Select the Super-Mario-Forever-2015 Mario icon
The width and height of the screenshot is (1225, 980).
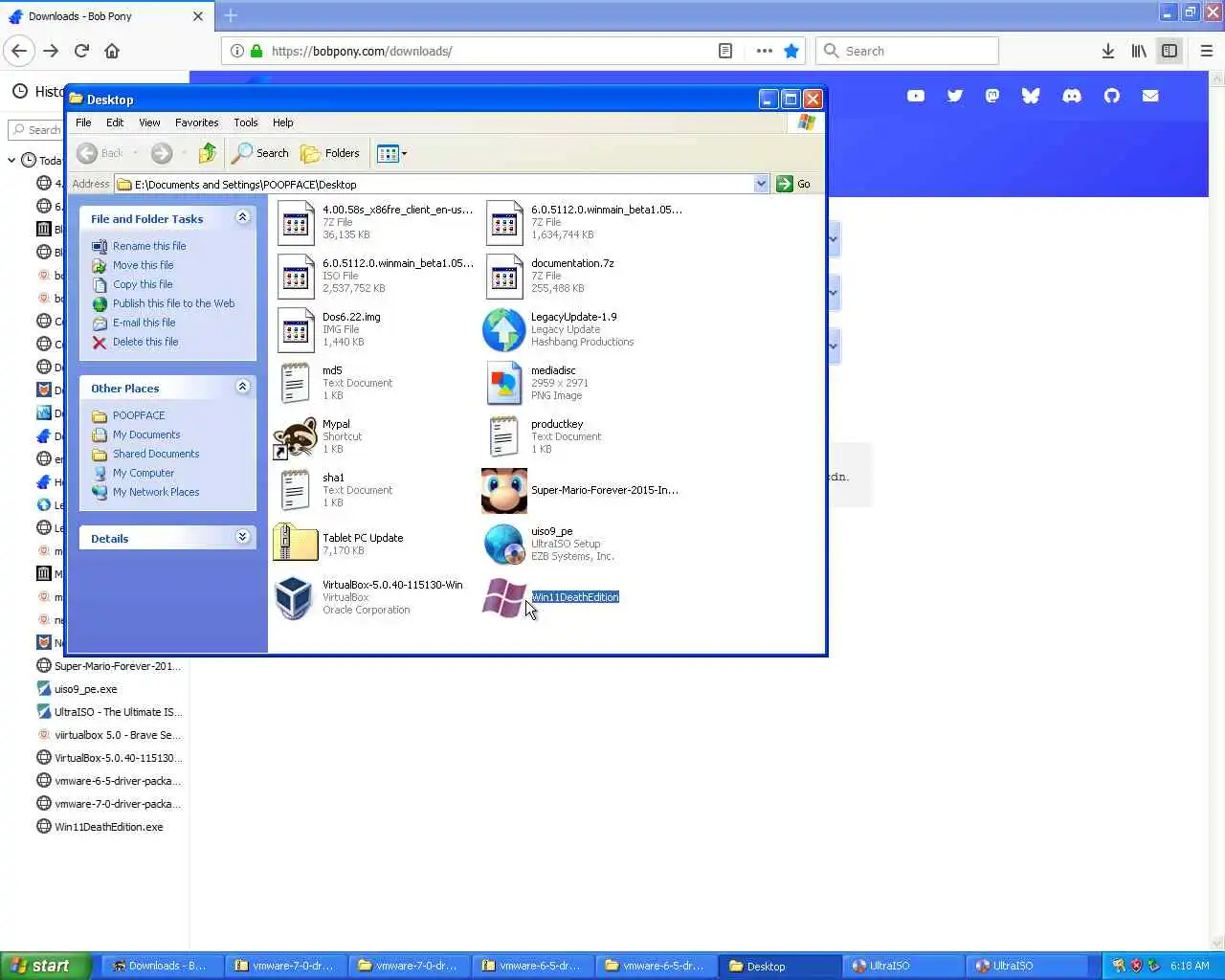pos(504,491)
